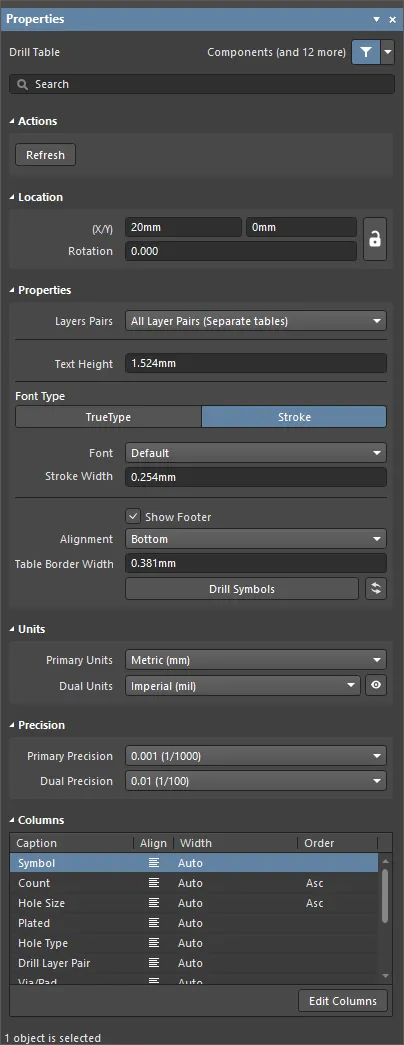Click the Hole Size row alignment icon
Viewport: 404px width, 1045px height.
coord(154,903)
